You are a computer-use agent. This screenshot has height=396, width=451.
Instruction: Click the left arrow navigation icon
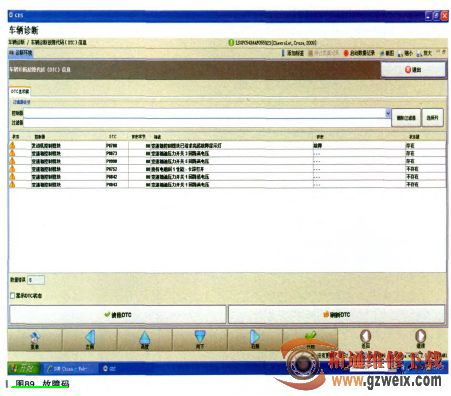(90, 337)
